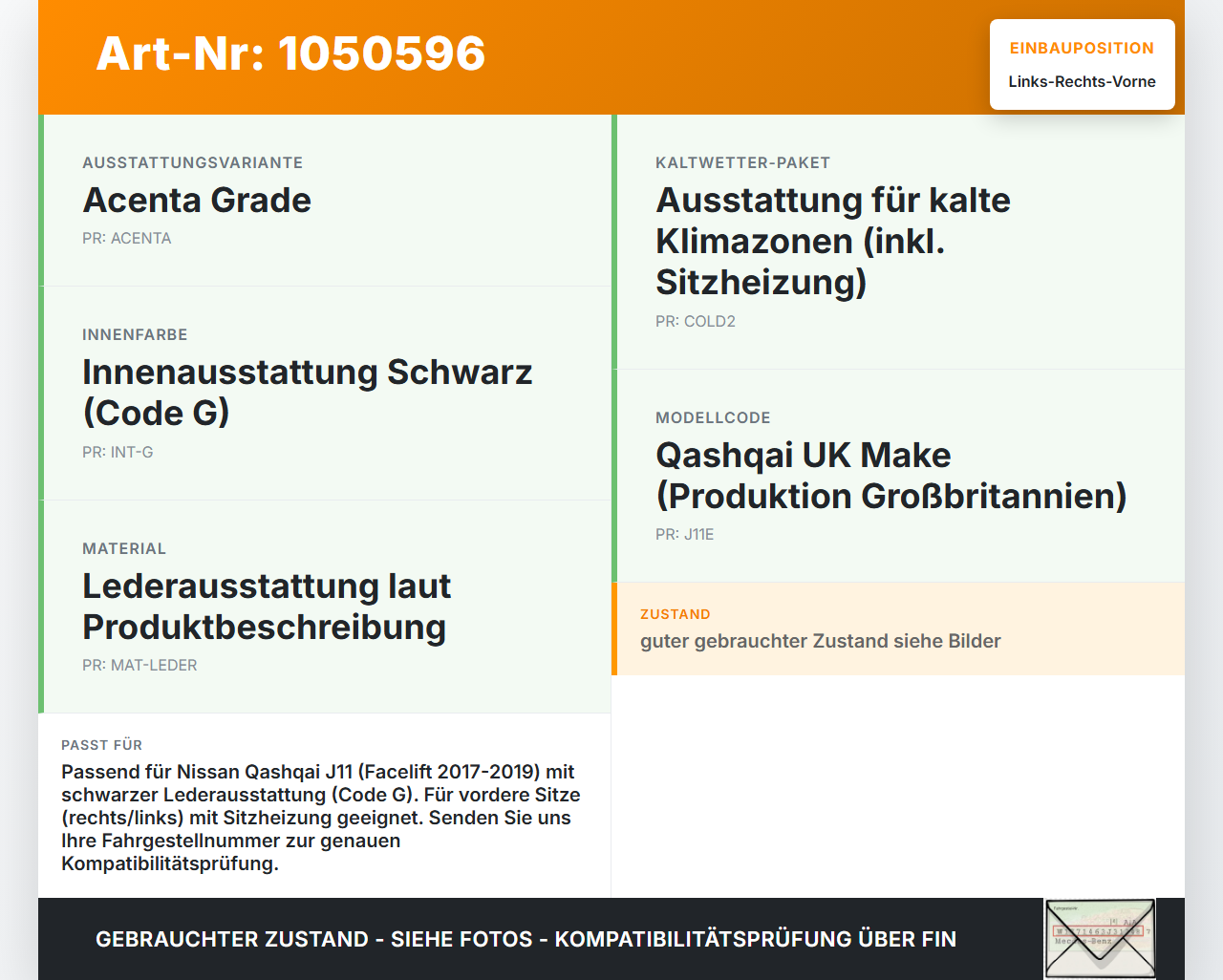Select the heading 'Art-Nr: 1050596'
The image size is (1223, 980).
pos(290,53)
